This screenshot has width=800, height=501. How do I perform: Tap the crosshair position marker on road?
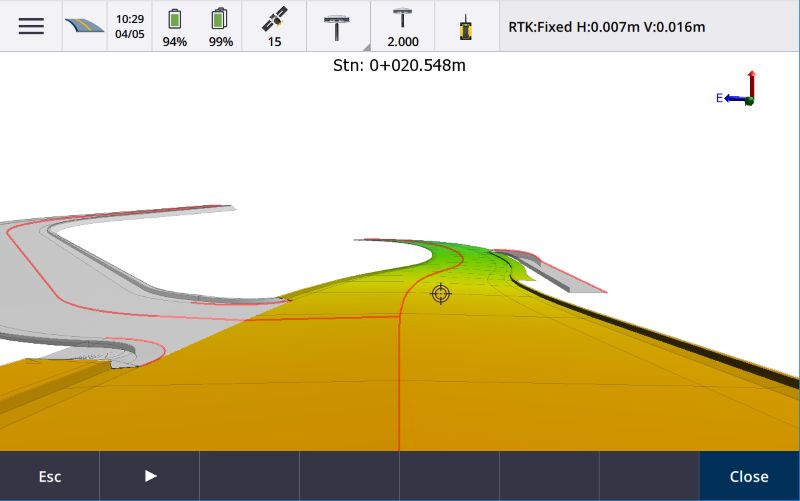coord(440,293)
